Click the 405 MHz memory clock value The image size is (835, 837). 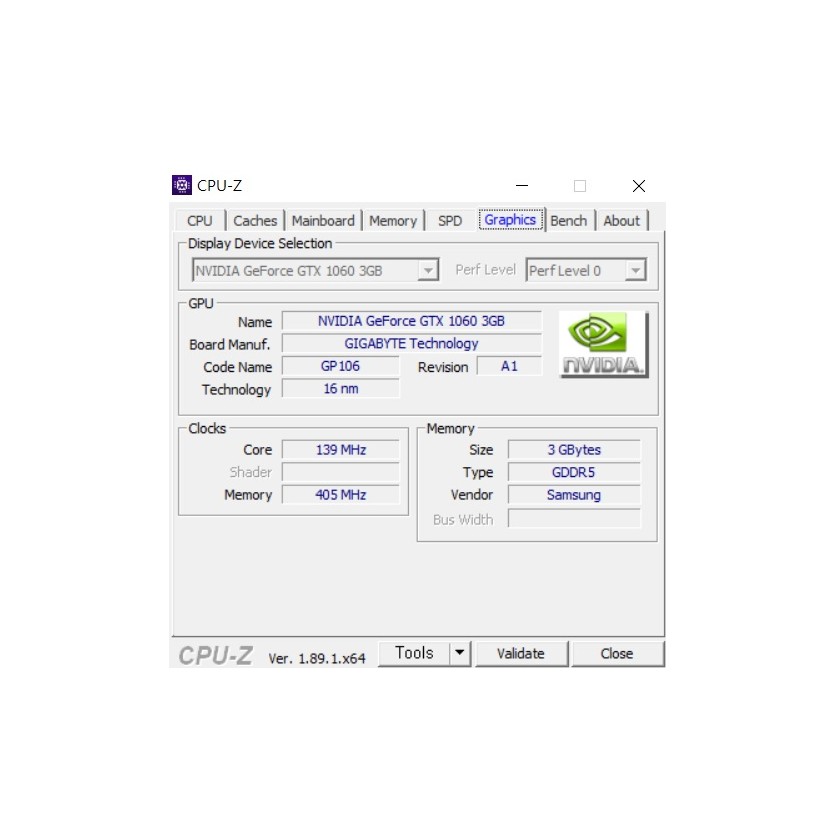pyautogui.click(x=340, y=495)
